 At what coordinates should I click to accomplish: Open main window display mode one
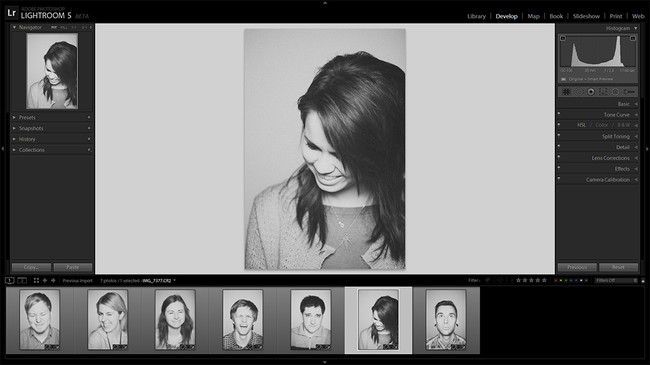[x=9, y=280]
